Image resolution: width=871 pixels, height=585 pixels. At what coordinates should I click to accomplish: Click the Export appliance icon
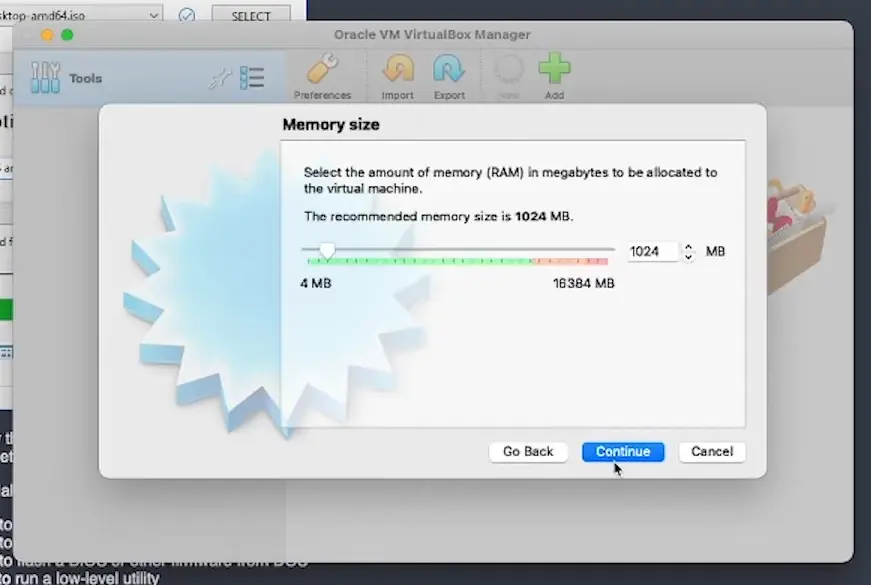point(449,69)
